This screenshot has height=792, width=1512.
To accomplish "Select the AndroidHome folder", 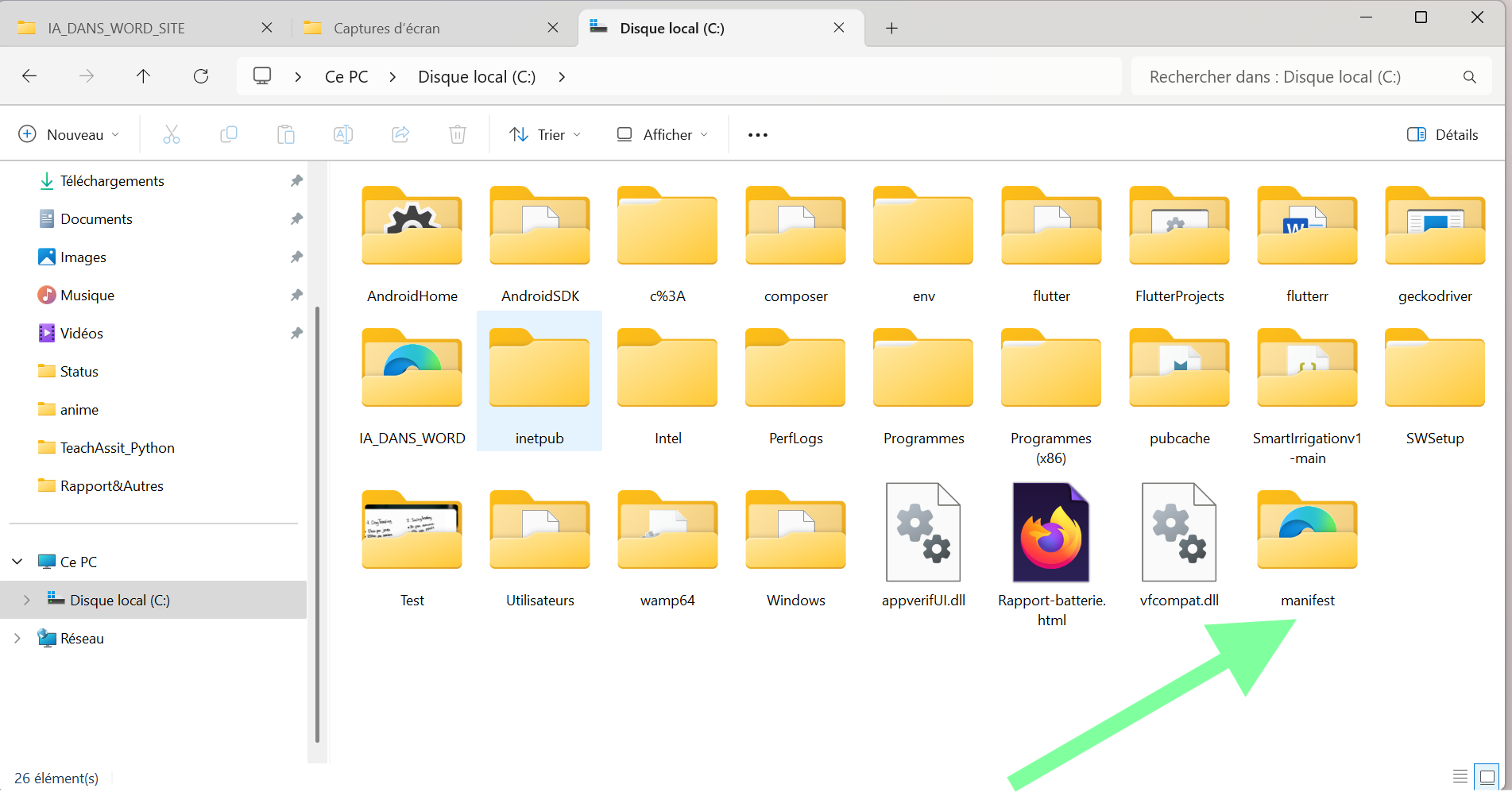I will [x=412, y=245].
